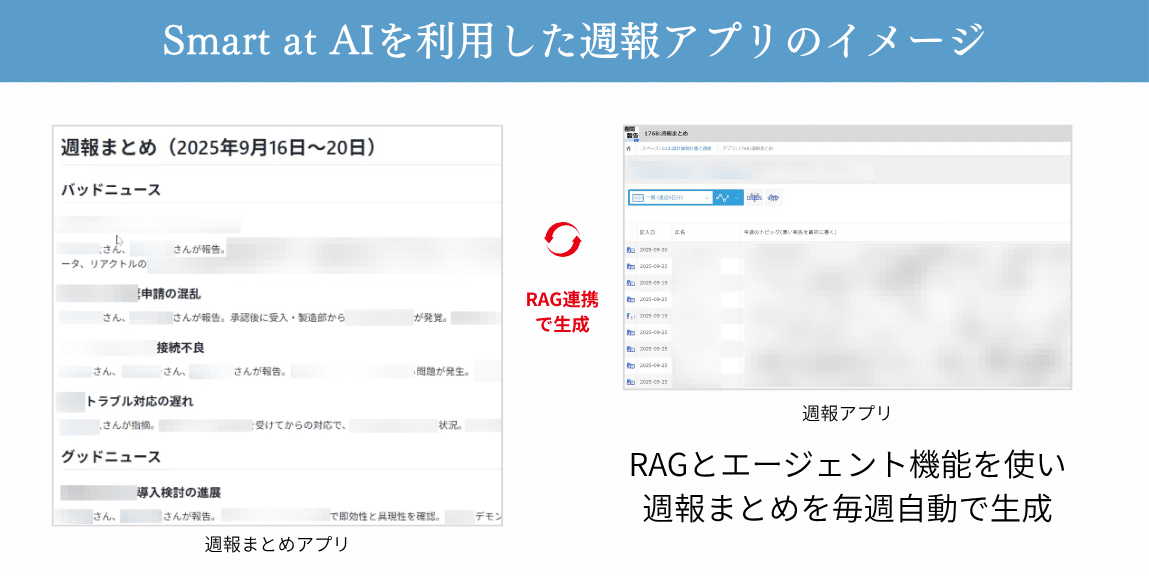Open the graph chart icon button

point(723,198)
